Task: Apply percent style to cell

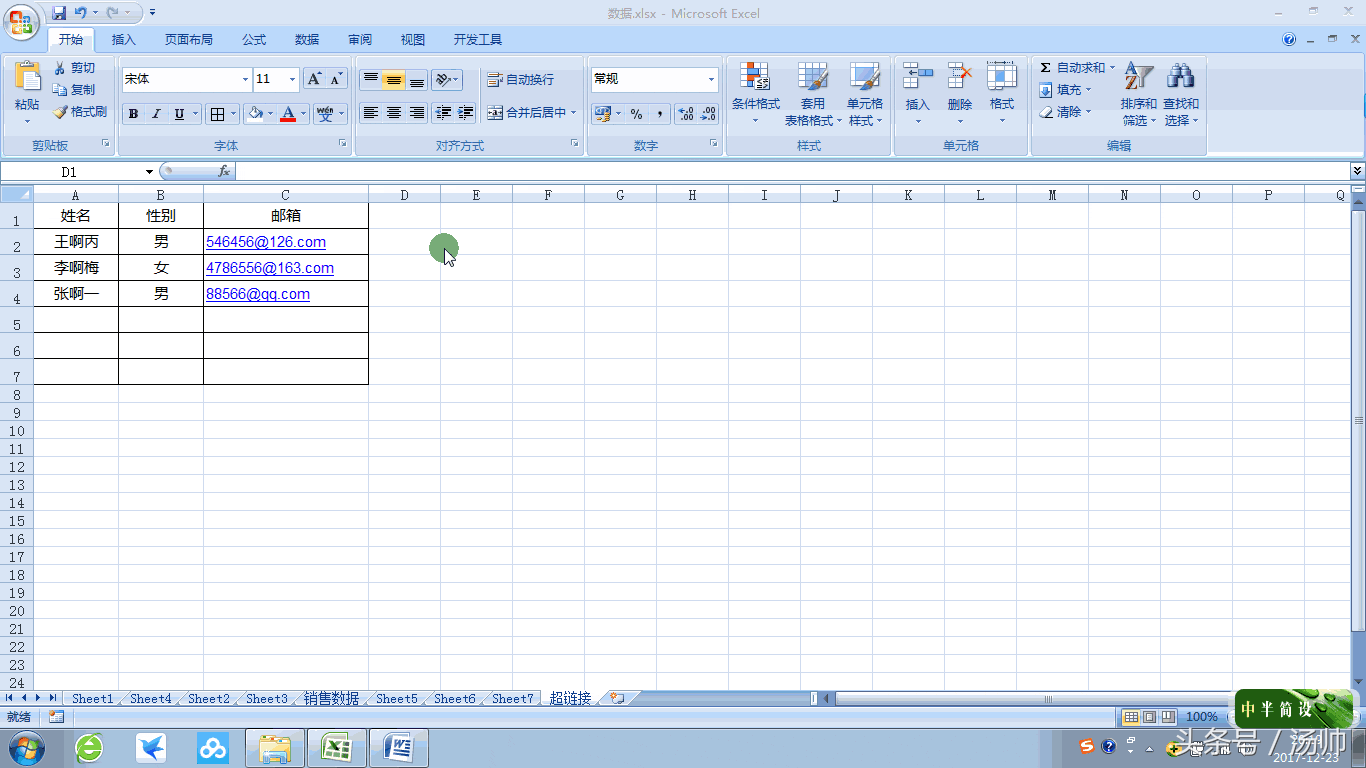Action: tap(637, 114)
